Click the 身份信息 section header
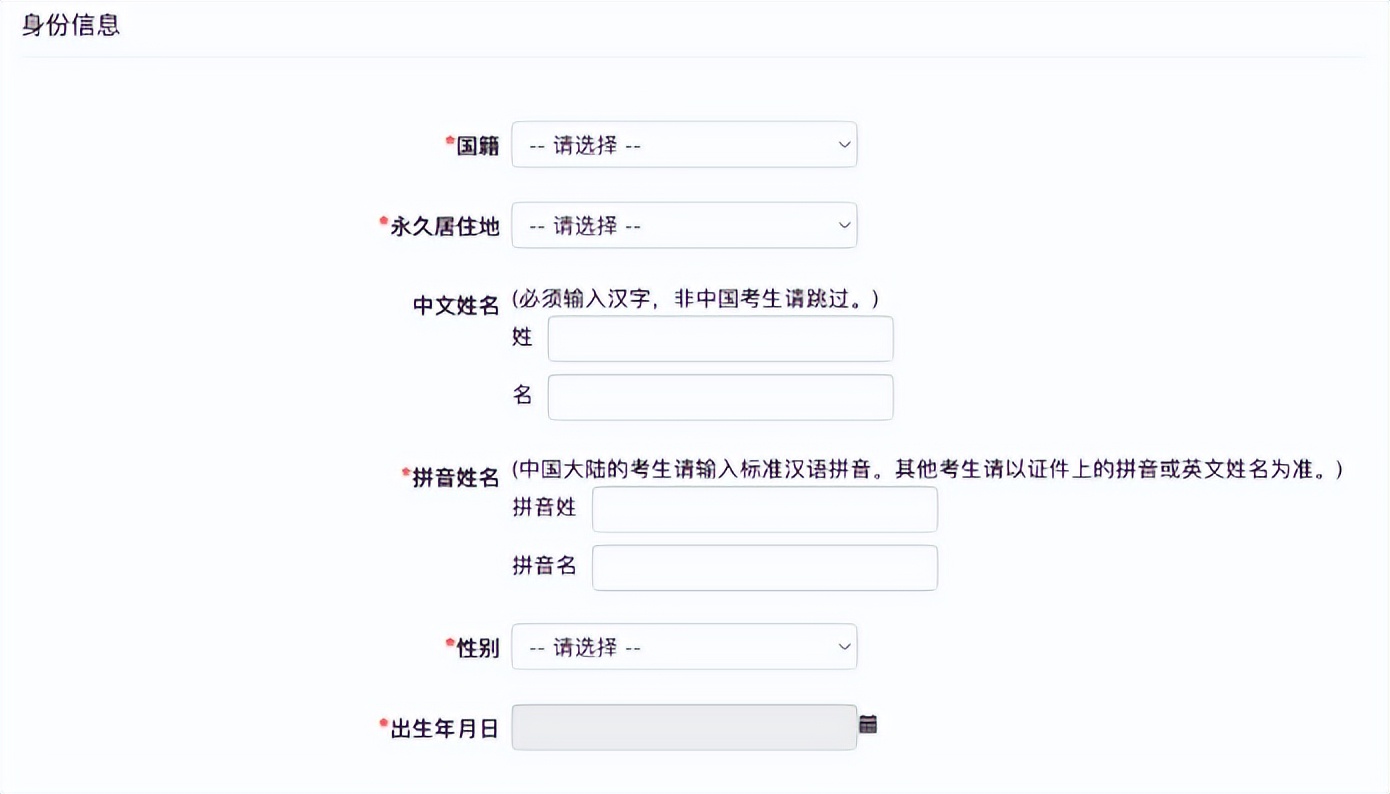This screenshot has width=1390, height=794. [x=71, y=25]
